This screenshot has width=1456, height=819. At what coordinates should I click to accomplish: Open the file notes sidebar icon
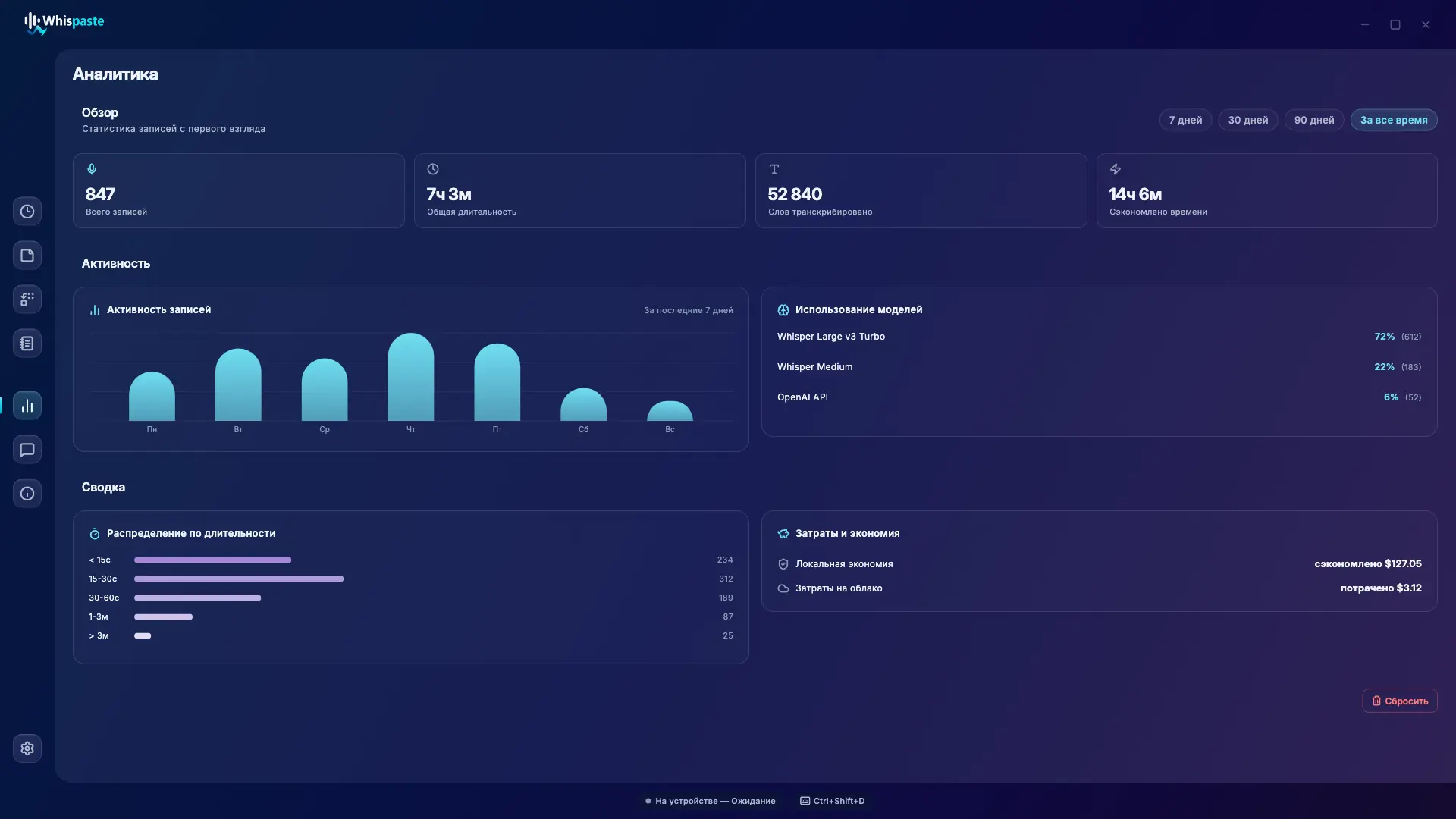click(27, 256)
